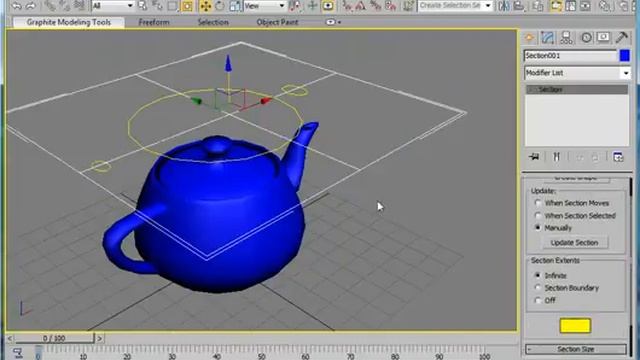Click the Redo arrow icon
This screenshot has width=640, height=360.
[31, 6]
